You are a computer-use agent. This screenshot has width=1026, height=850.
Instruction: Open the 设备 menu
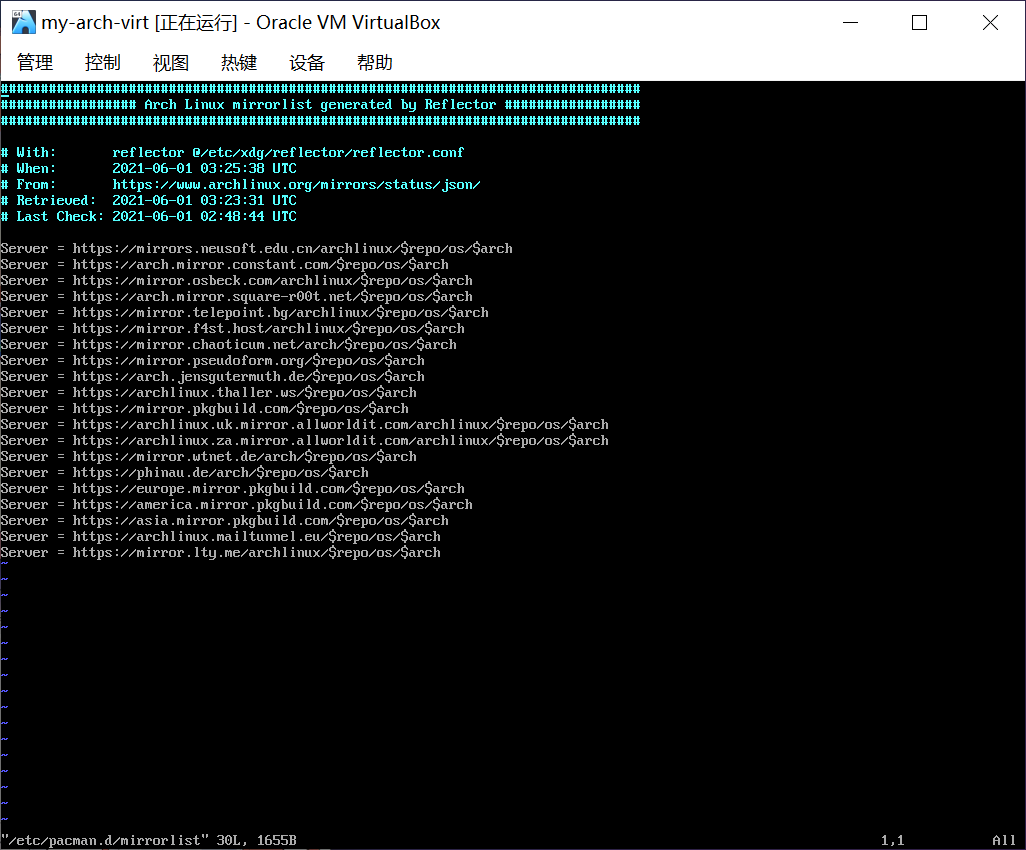[307, 62]
